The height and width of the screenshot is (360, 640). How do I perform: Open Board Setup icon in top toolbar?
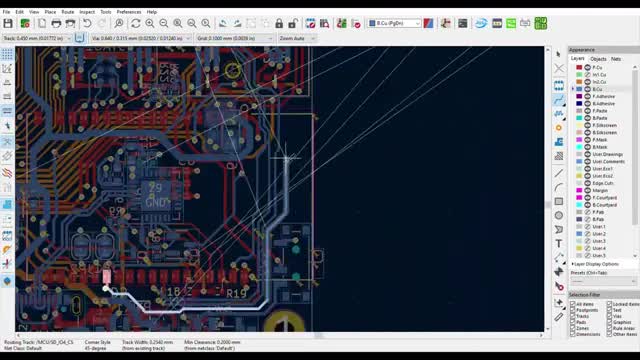pos(25,23)
